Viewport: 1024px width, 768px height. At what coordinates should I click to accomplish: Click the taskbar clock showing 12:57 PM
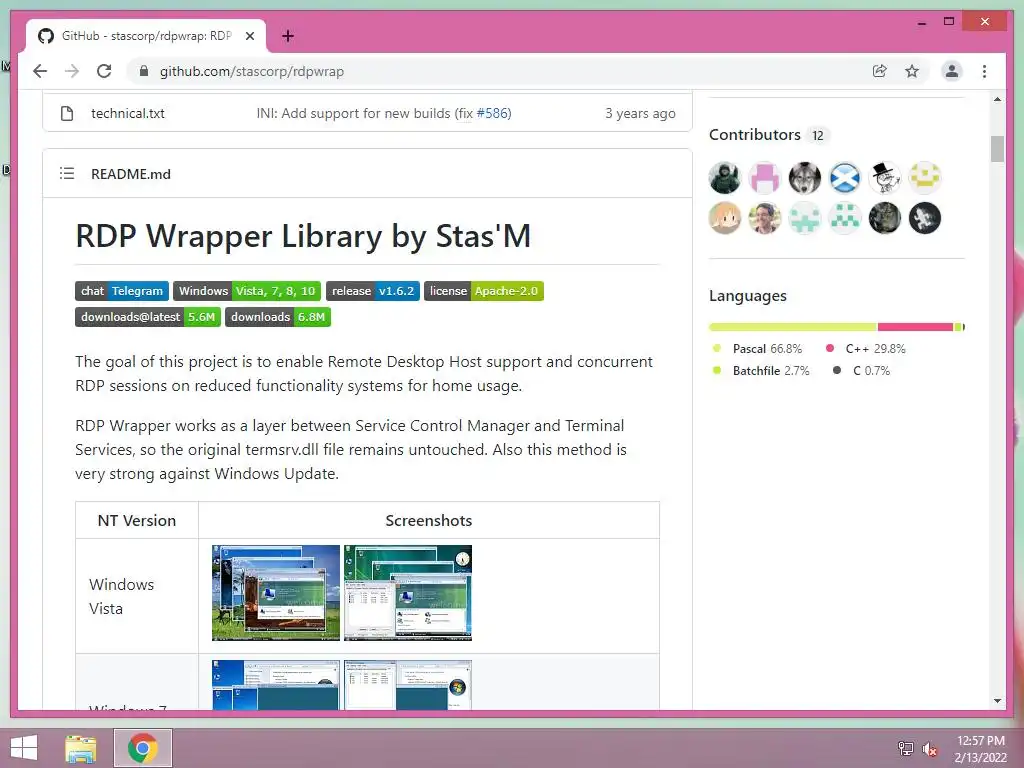(x=980, y=749)
